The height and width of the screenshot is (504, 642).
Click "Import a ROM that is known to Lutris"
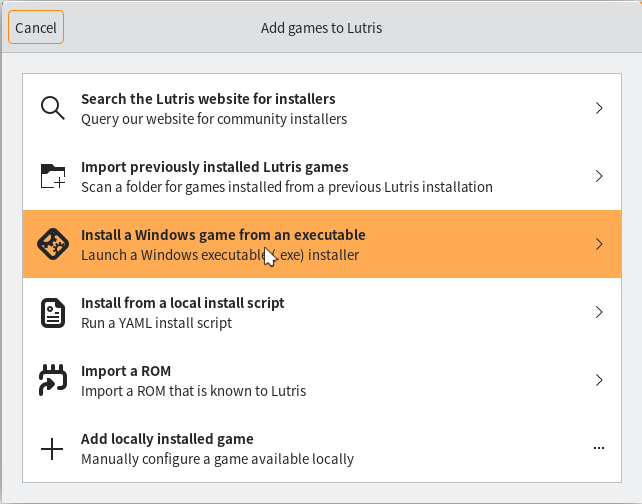[x=193, y=391]
